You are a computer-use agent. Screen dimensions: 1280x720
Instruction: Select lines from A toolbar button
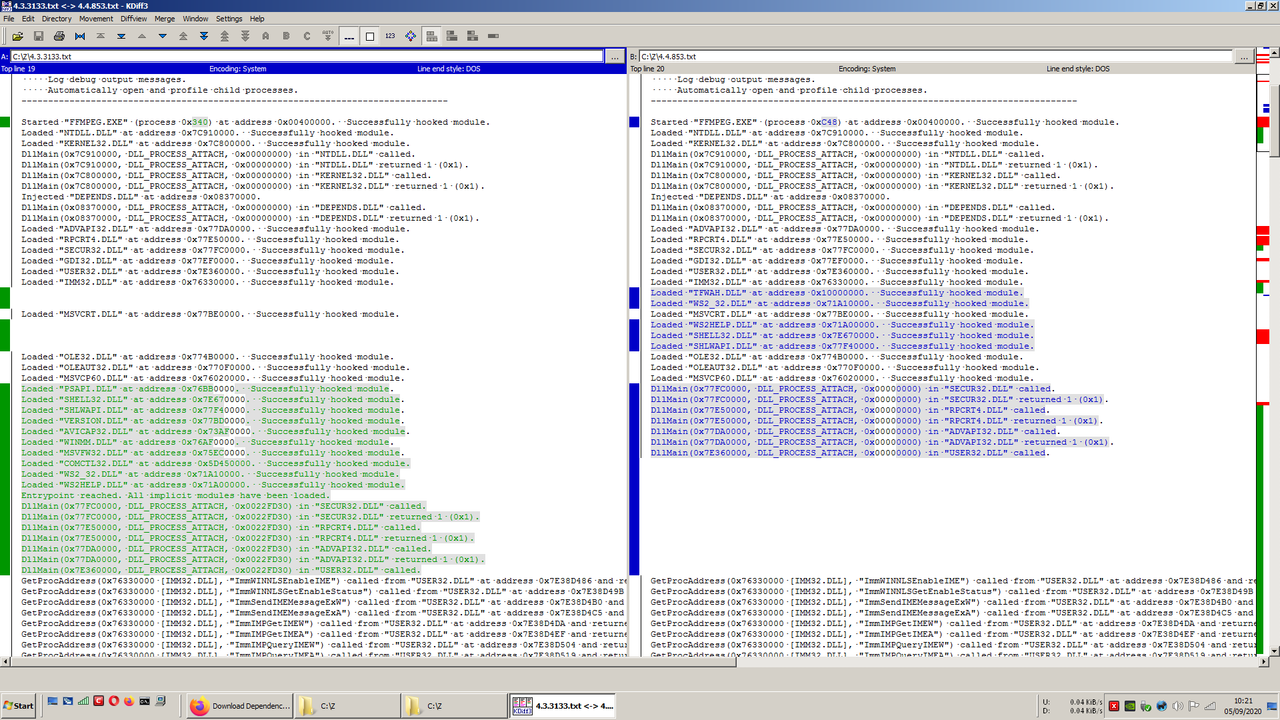point(266,36)
